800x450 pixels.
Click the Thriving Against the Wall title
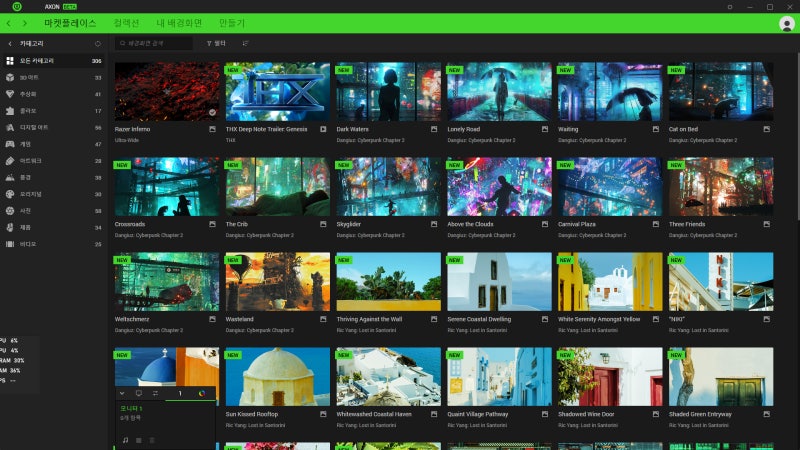click(x=369, y=319)
